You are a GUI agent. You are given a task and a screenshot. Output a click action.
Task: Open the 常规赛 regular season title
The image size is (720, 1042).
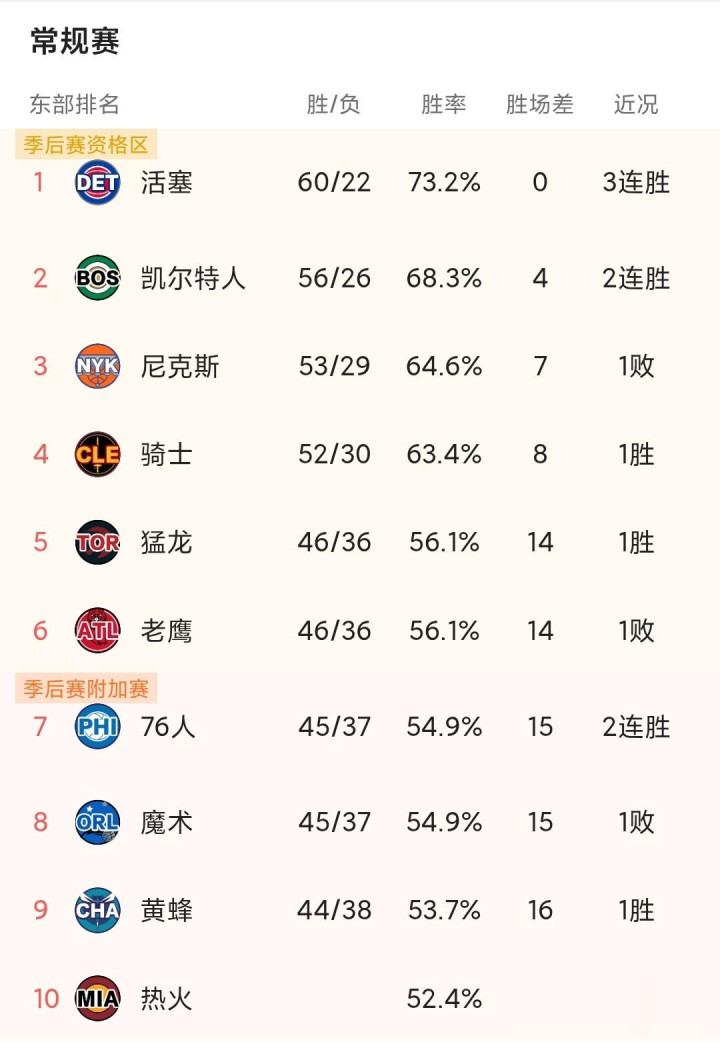tap(75, 41)
